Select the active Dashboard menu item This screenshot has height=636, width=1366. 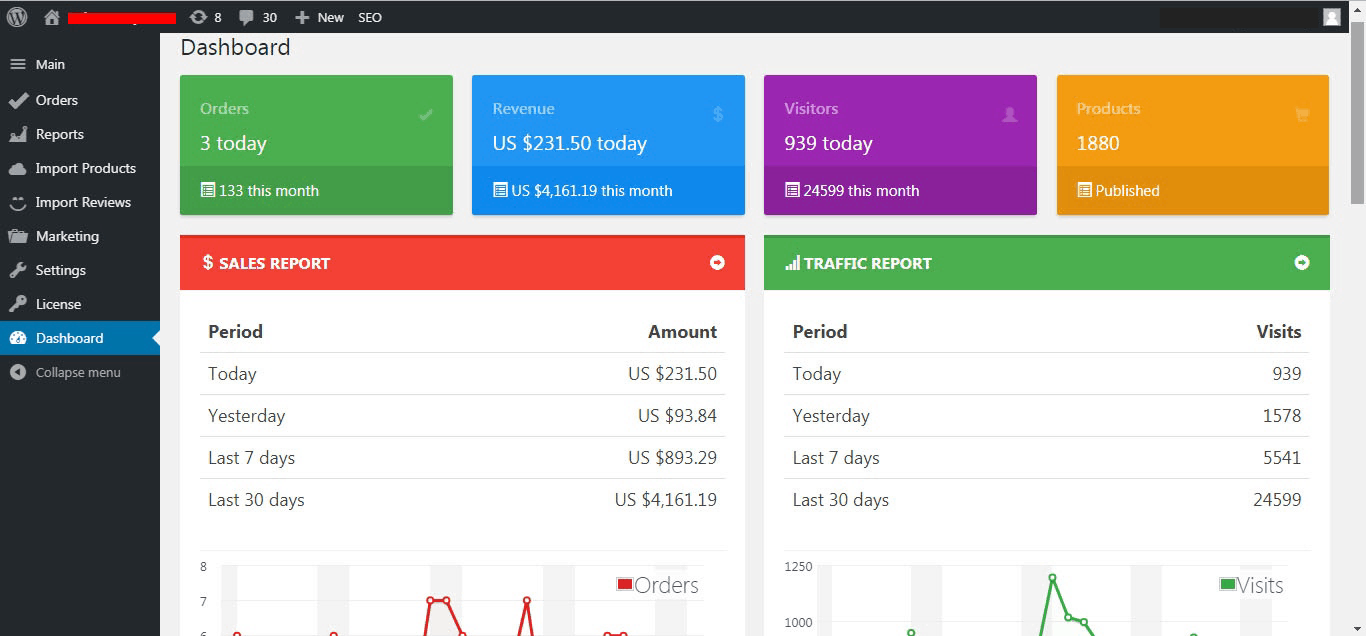(80, 338)
